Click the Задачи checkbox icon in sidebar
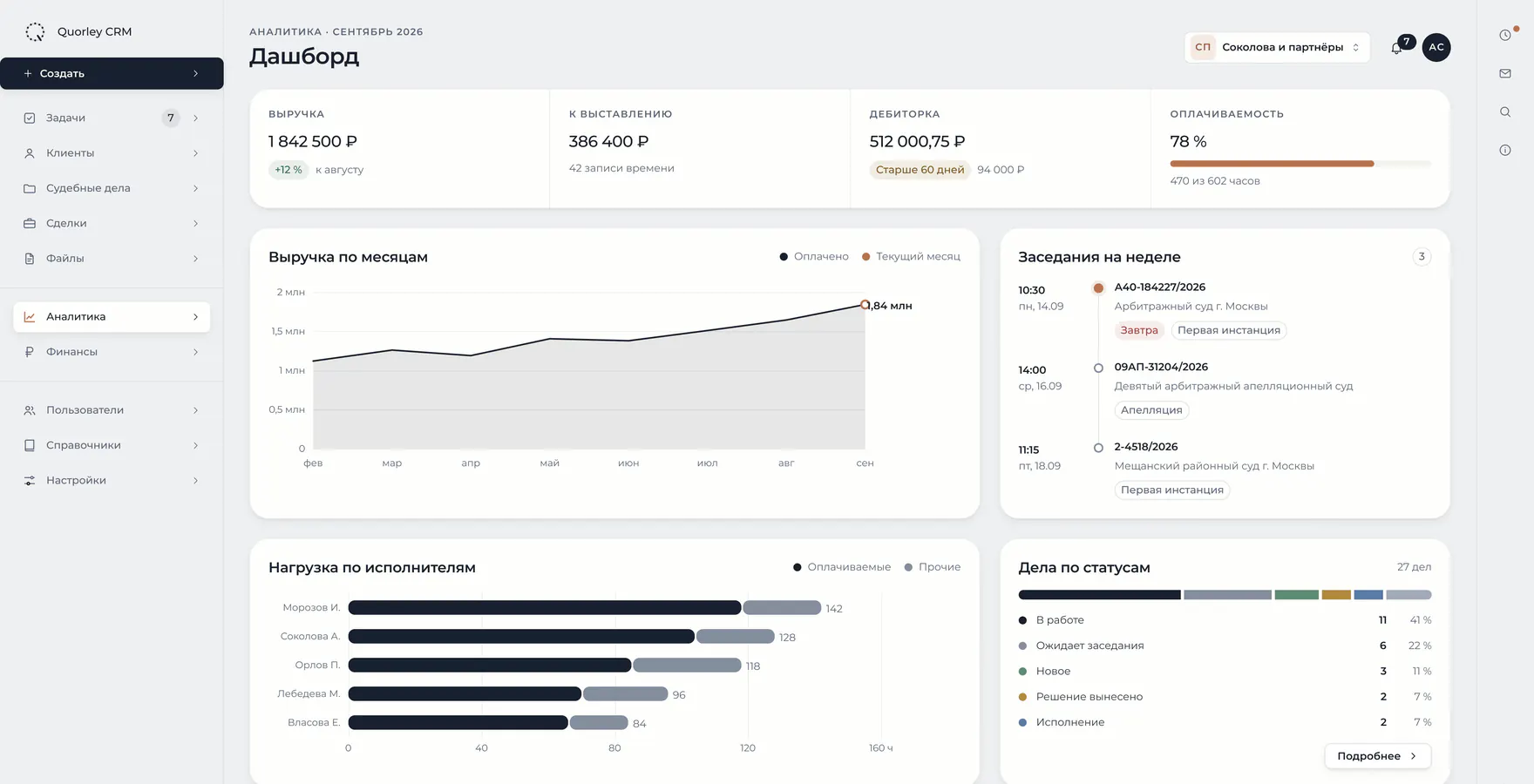Screen dimensions: 1534x784 30,118
